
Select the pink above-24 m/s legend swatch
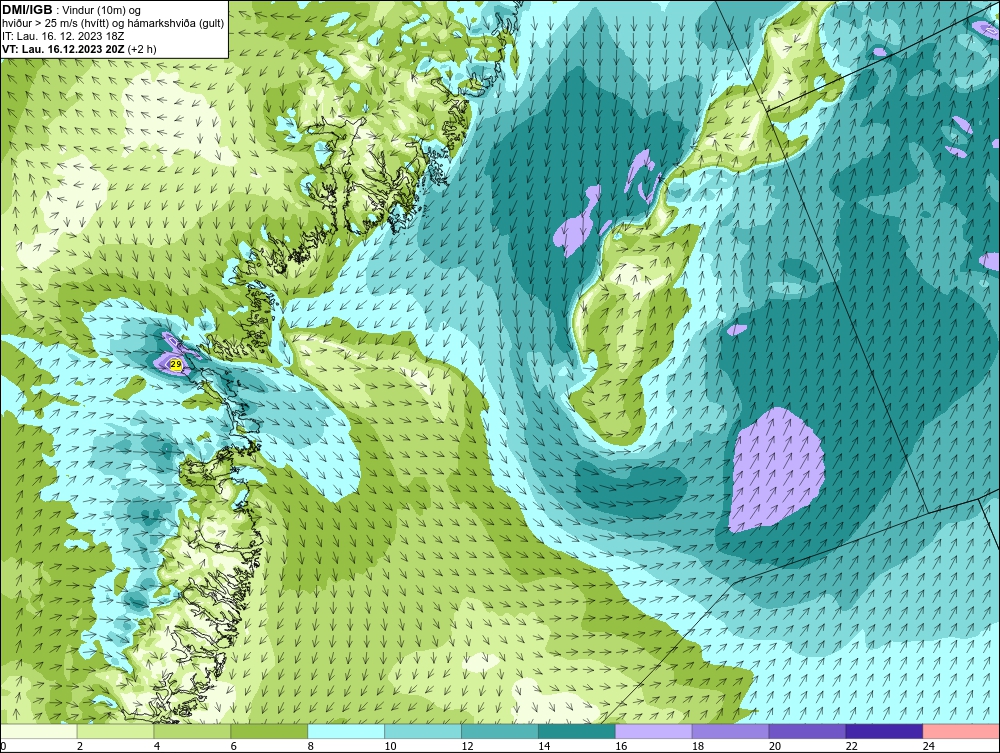[961, 731]
